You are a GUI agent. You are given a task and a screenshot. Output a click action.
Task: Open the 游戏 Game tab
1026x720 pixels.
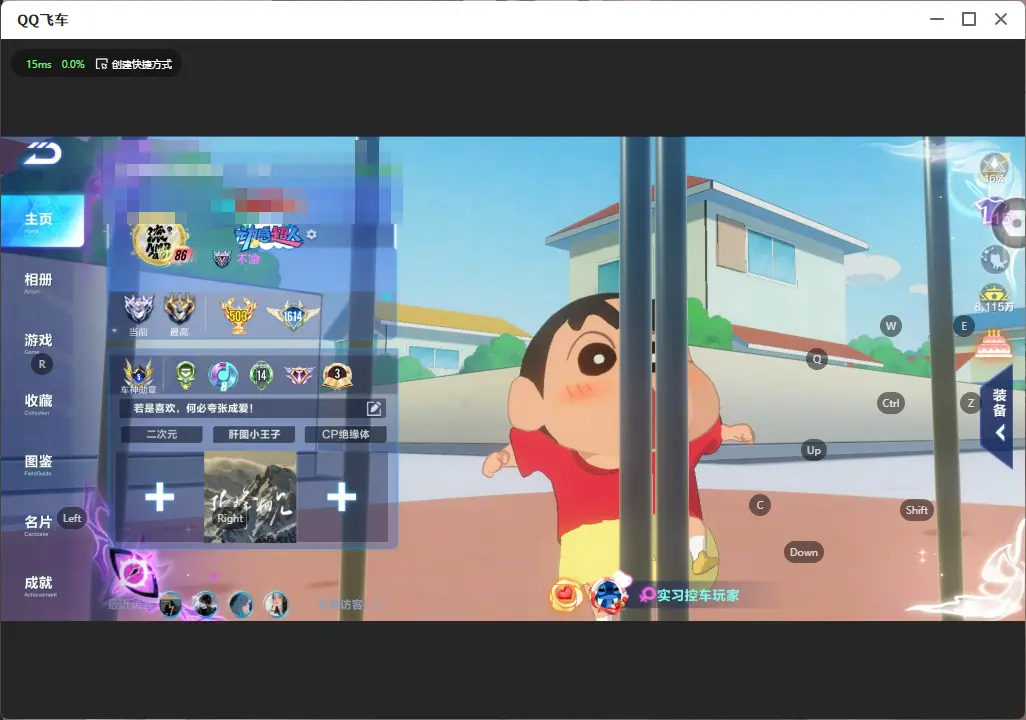tap(38, 342)
